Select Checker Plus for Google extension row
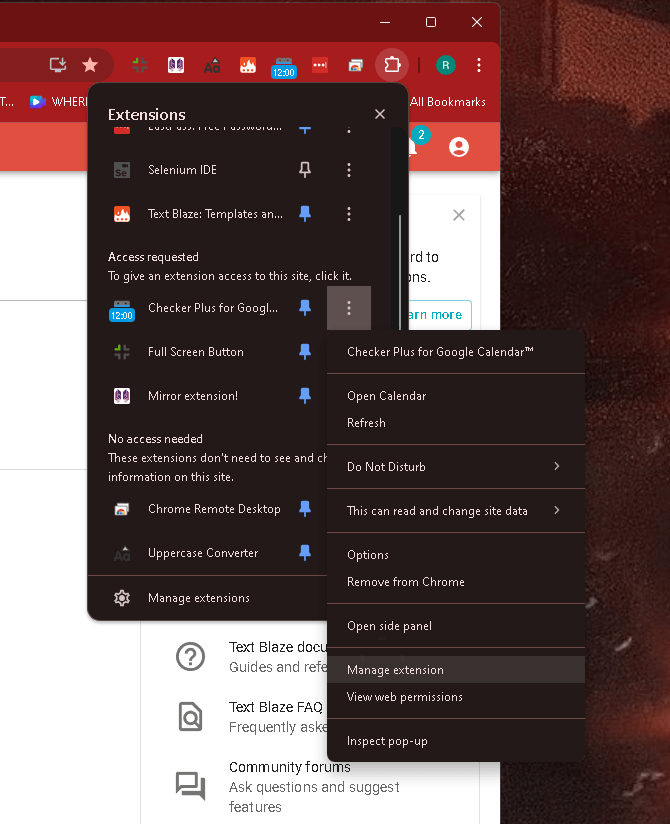The height and width of the screenshot is (824, 670). click(x=213, y=308)
